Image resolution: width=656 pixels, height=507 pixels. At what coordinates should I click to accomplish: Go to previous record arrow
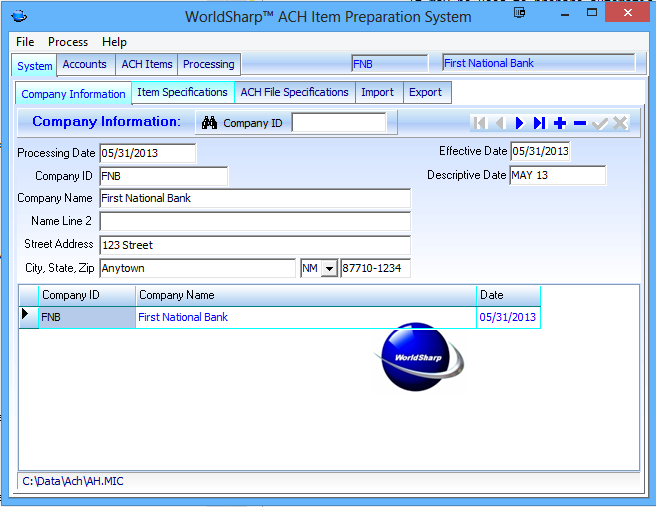tap(500, 123)
